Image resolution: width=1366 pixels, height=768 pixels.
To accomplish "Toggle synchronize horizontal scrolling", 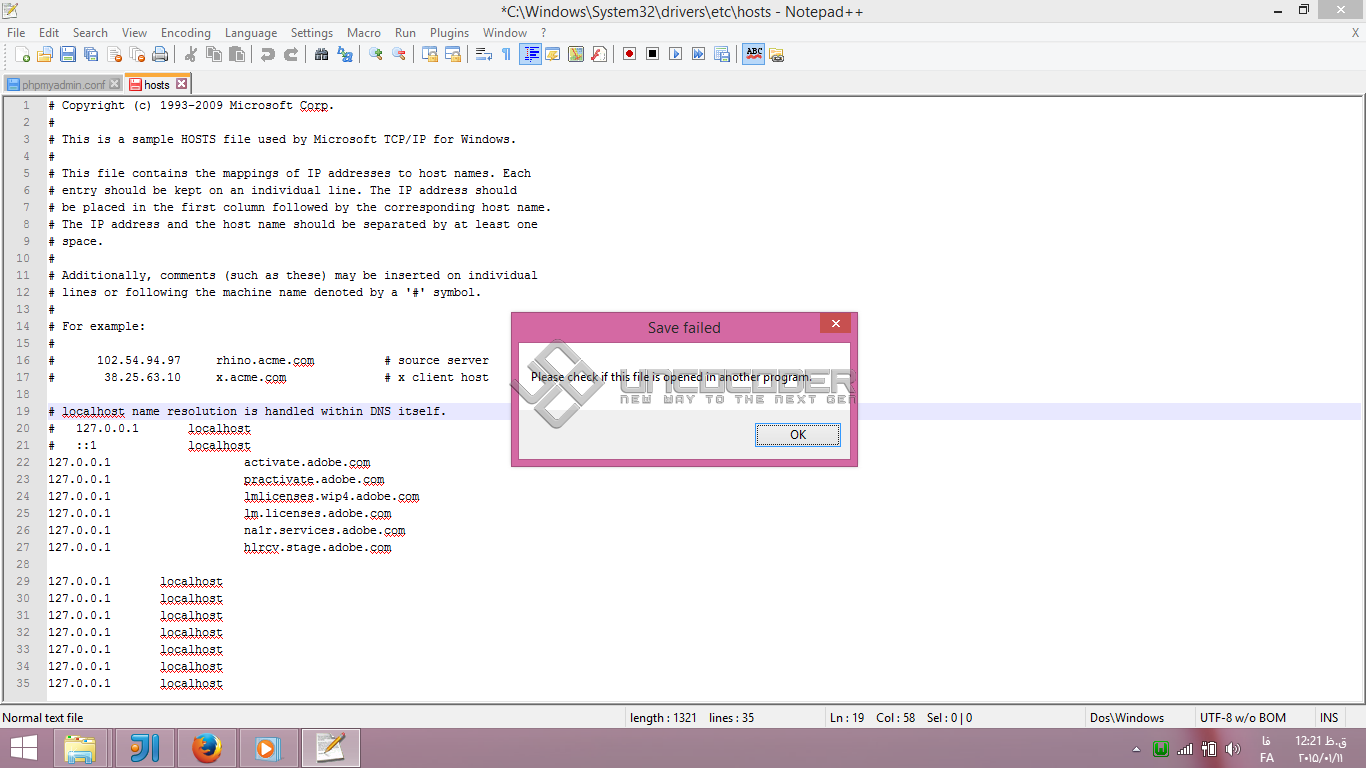I will point(452,54).
